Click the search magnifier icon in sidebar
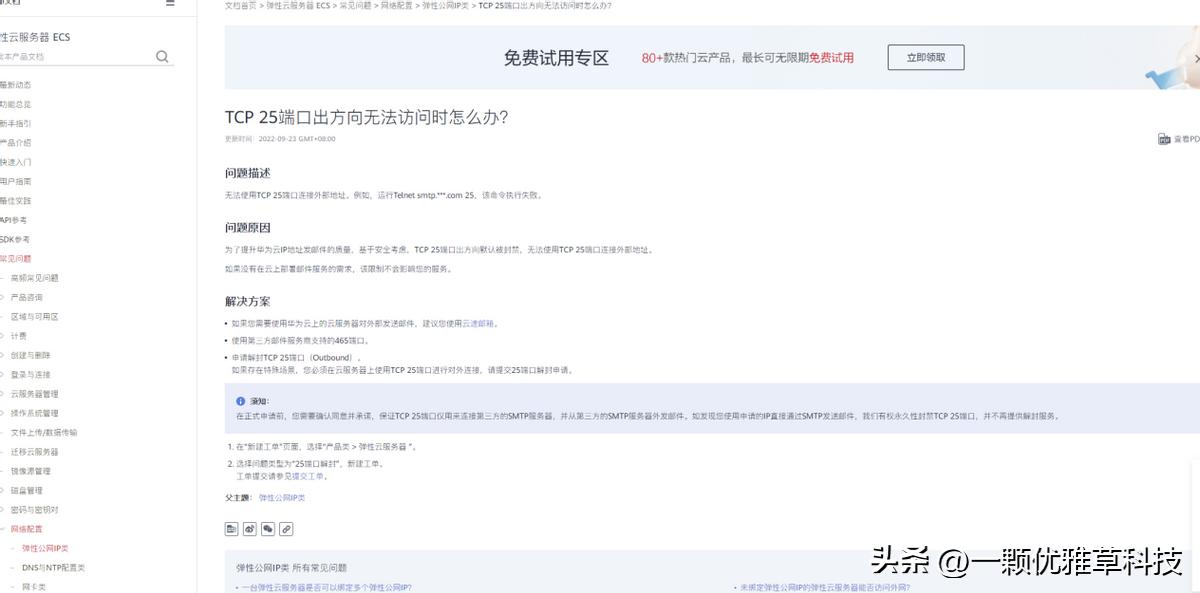This screenshot has width=1200, height=593. 162,56
